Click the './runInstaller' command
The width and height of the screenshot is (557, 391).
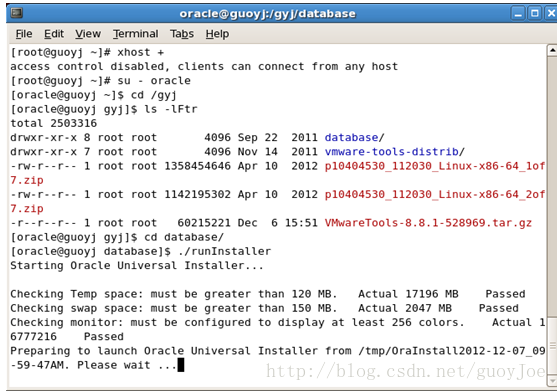pos(225,251)
